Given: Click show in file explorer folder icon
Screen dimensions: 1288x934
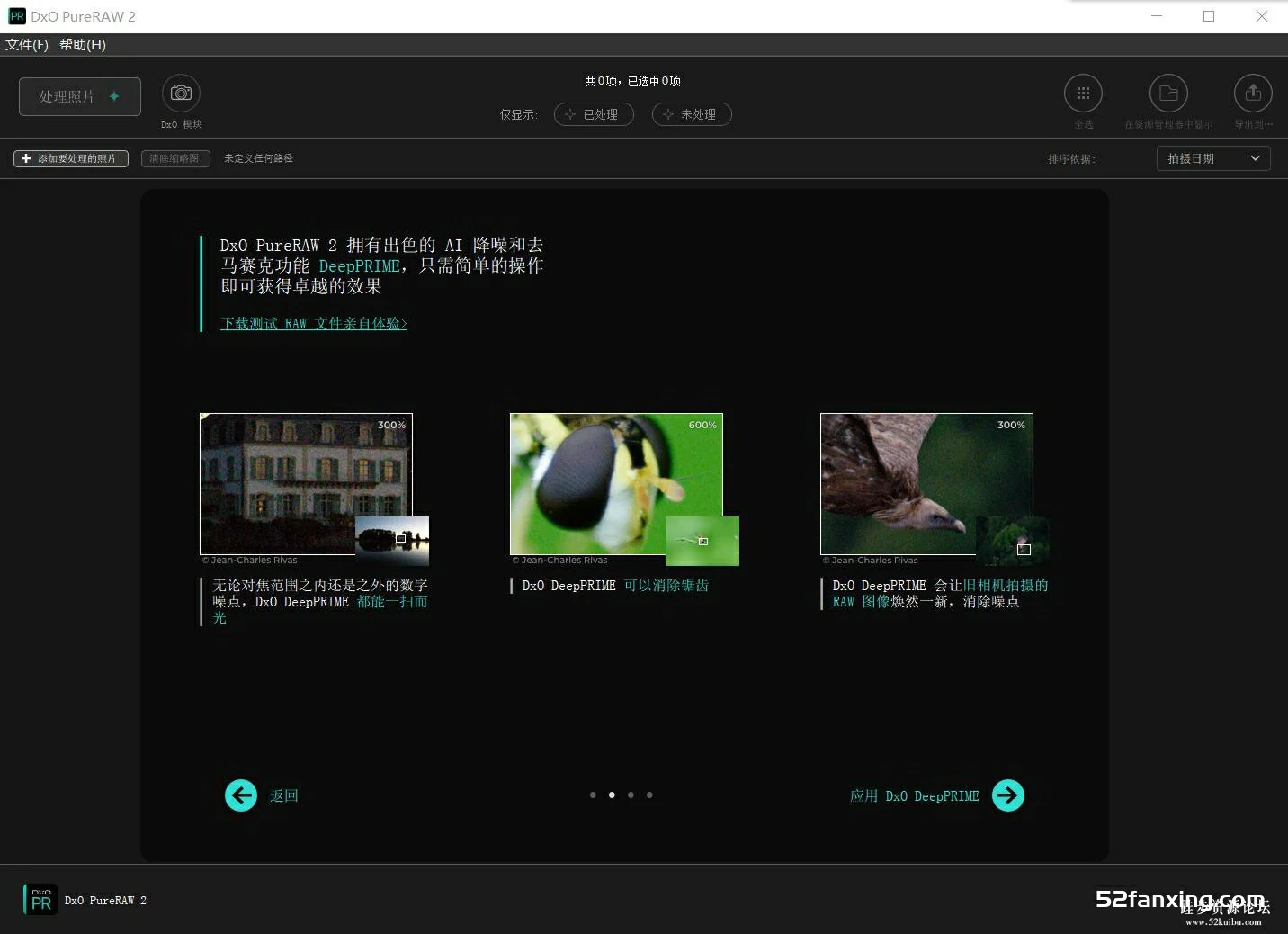Looking at the screenshot, I should (1168, 93).
